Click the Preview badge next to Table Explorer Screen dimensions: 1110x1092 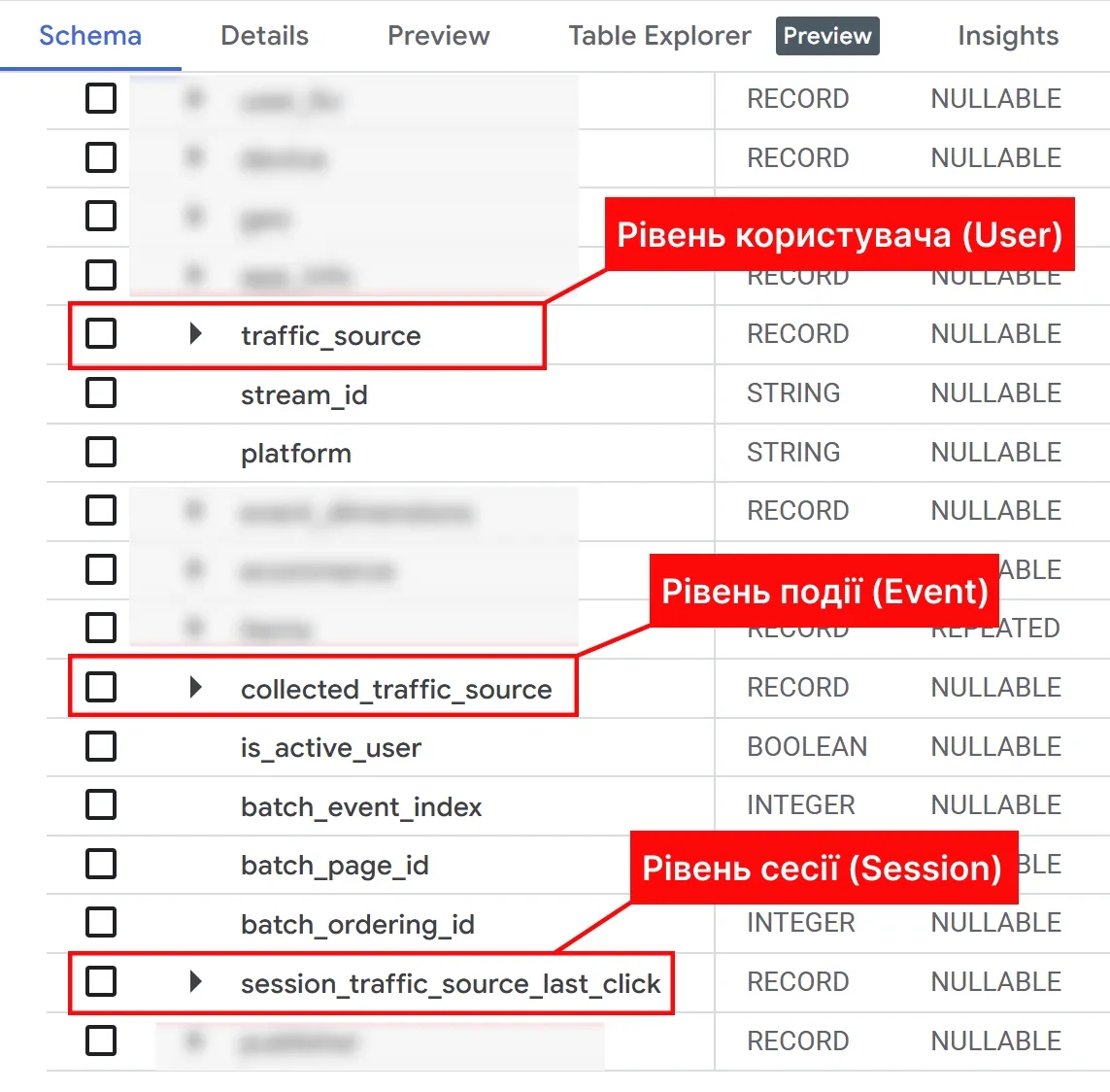827,36
